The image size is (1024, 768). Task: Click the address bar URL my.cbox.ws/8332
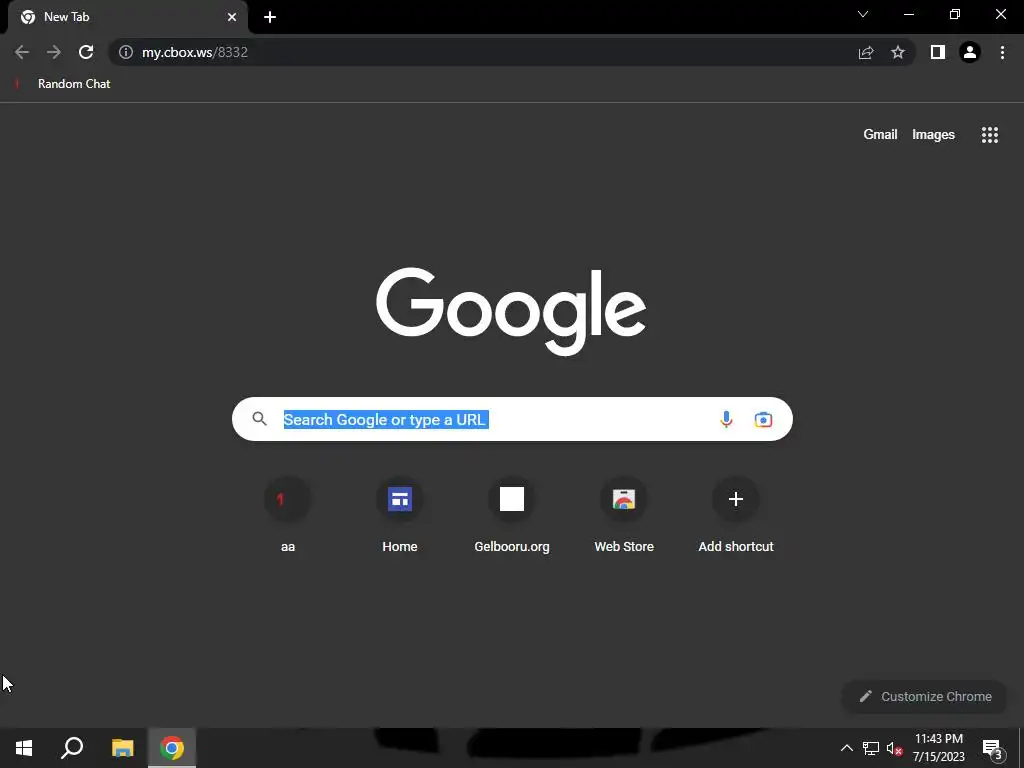195,52
